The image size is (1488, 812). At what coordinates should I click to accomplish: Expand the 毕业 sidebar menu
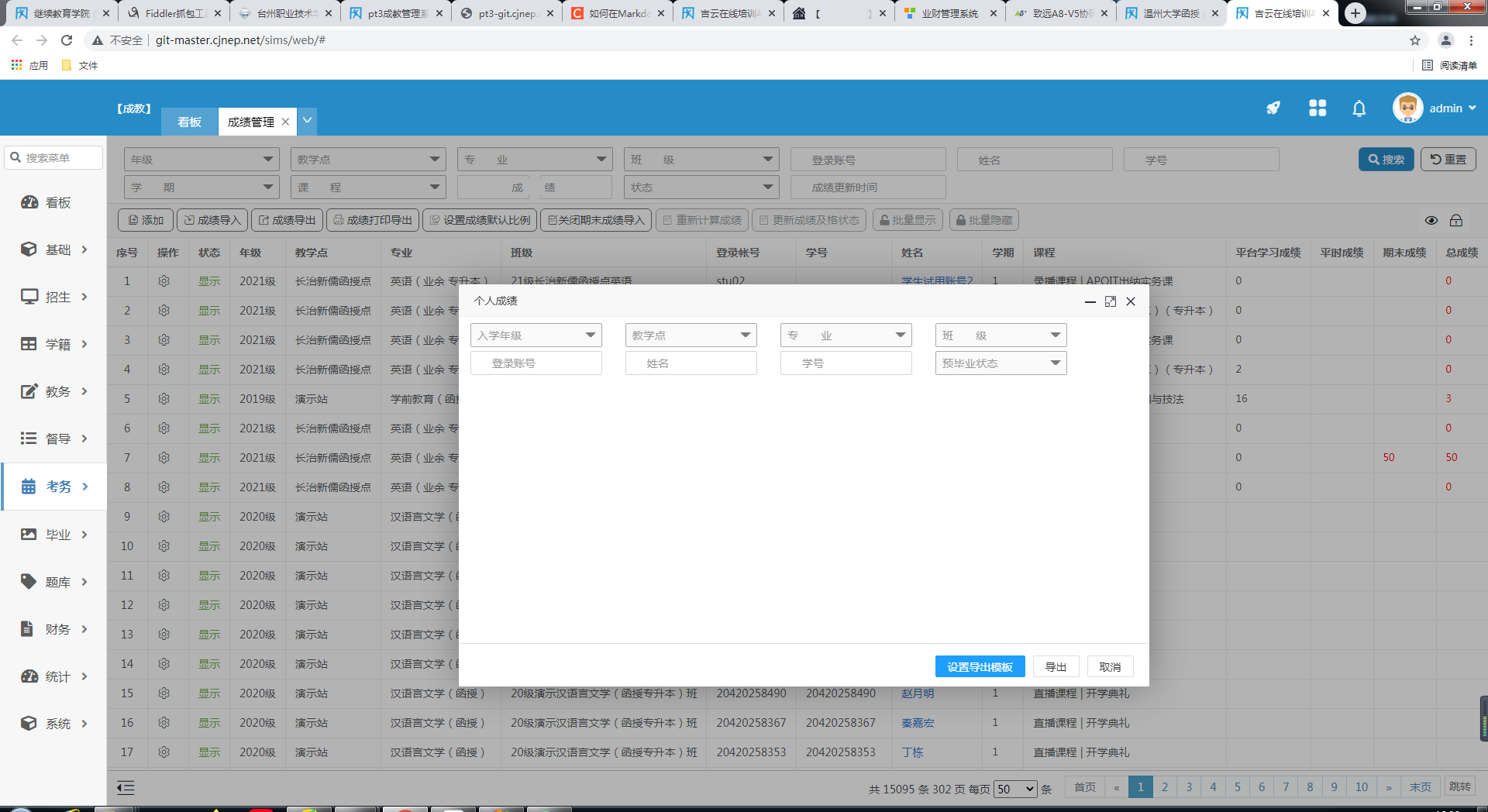click(x=54, y=535)
